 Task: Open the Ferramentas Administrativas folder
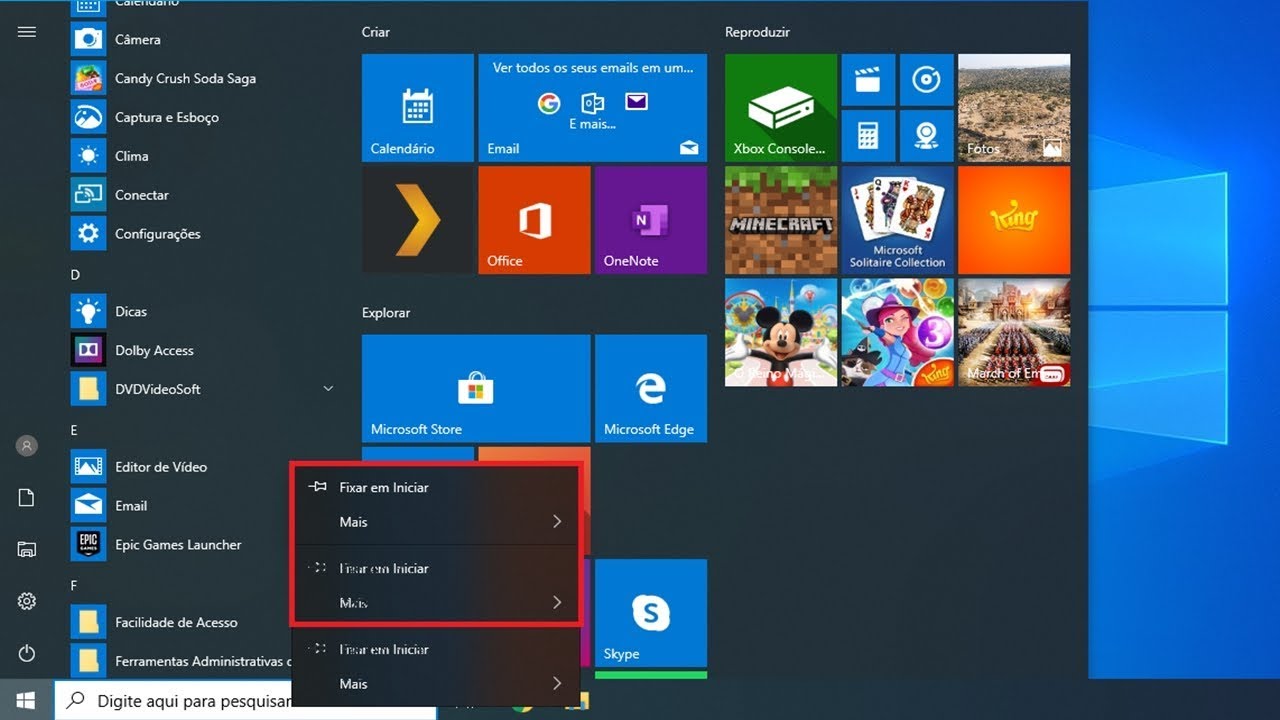(180, 661)
